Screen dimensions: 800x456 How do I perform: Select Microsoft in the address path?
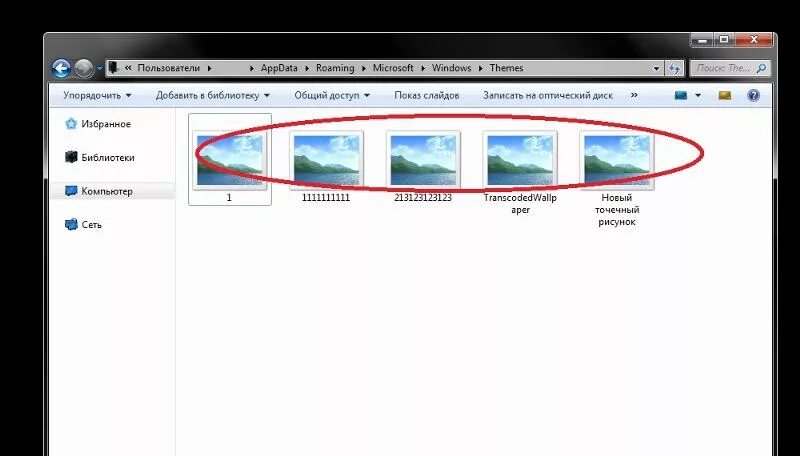tap(393, 68)
